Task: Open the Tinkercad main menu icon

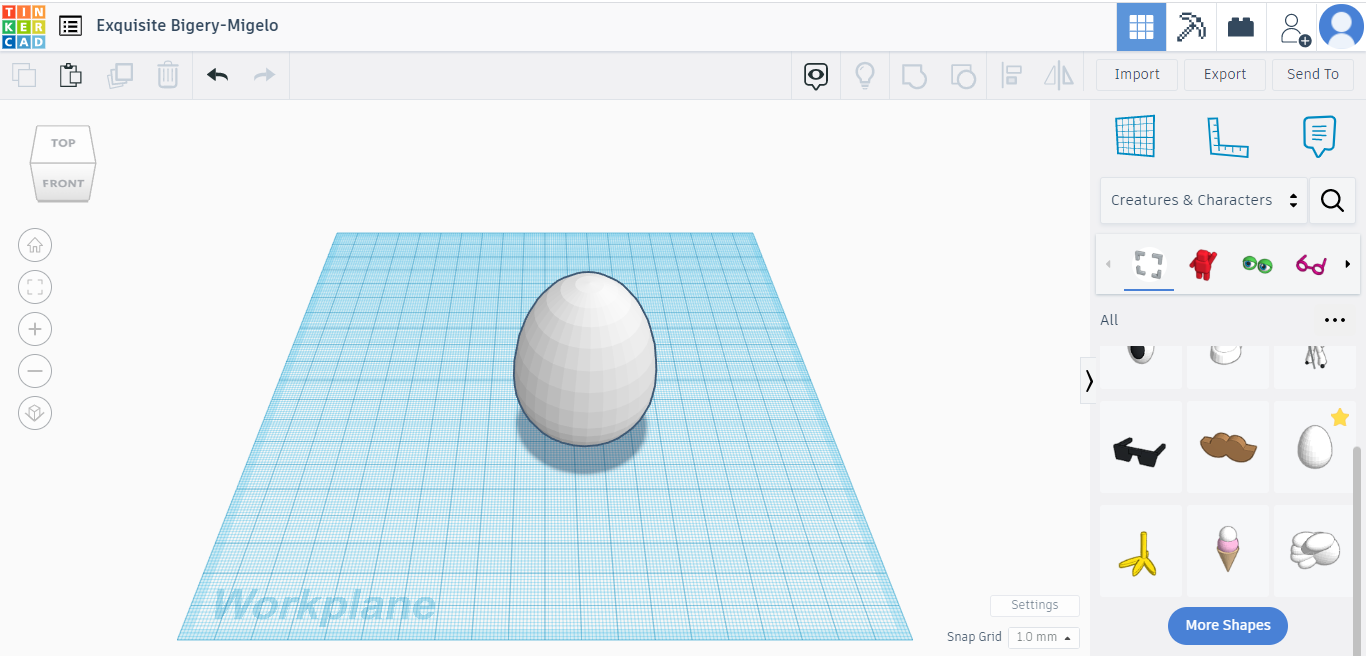Action: coord(69,25)
